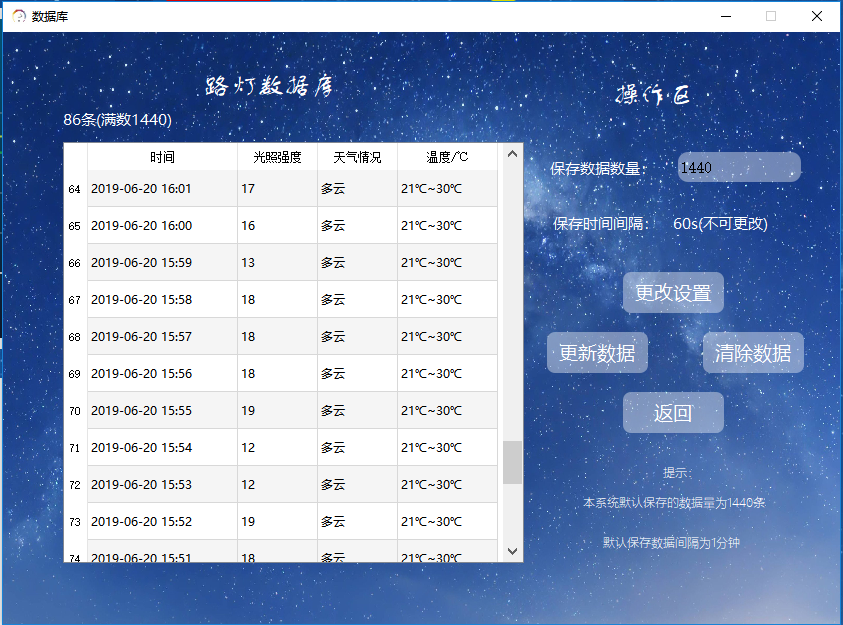The image size is (843, 625).
Task: Click the scrollbar down arrow below the table
Action: point(511,550)
